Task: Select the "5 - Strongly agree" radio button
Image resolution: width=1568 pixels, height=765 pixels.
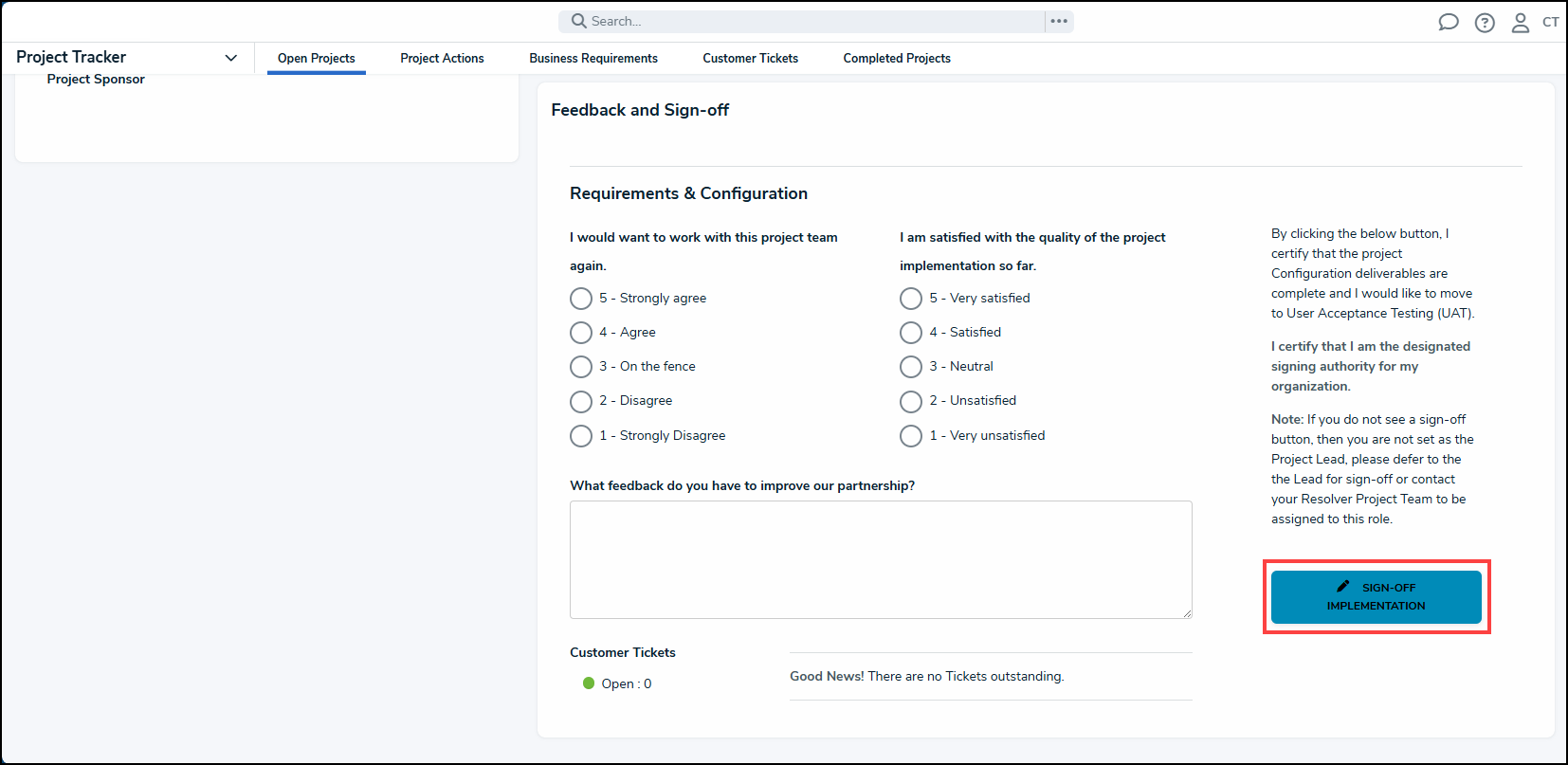Action: pos(581,299)
